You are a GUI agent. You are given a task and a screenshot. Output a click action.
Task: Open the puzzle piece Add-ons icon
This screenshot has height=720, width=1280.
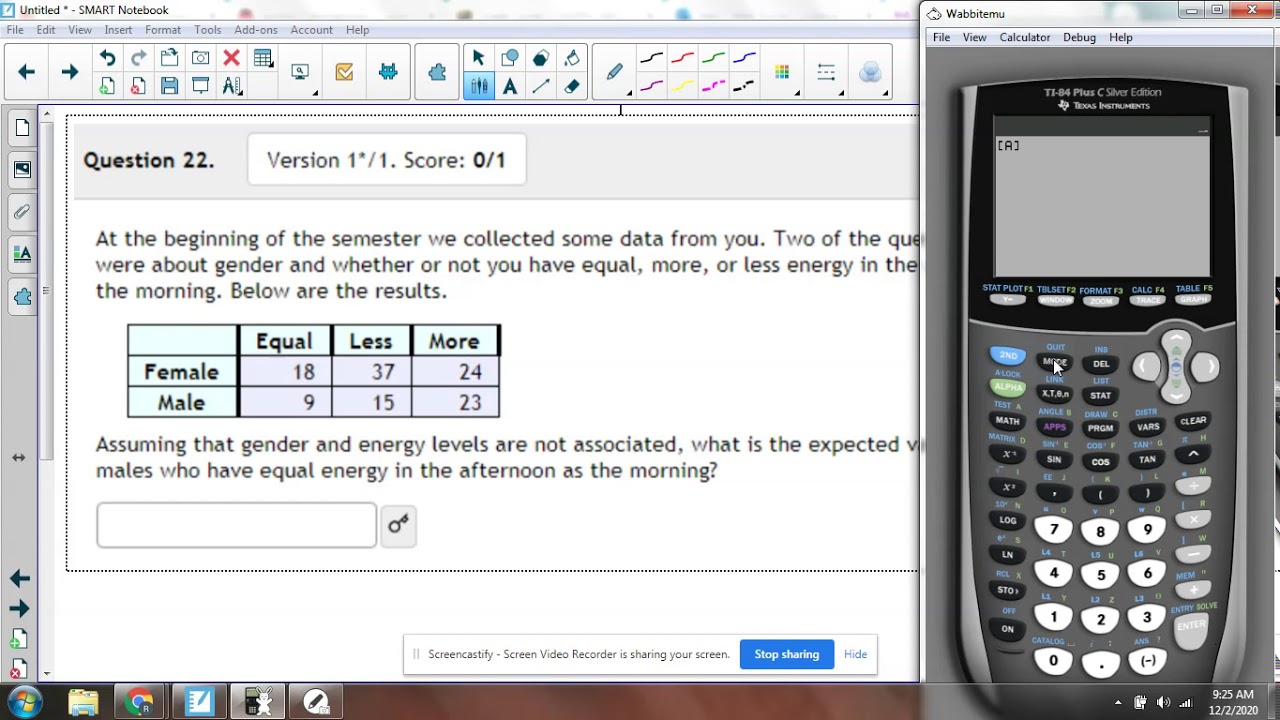(437, 72)
